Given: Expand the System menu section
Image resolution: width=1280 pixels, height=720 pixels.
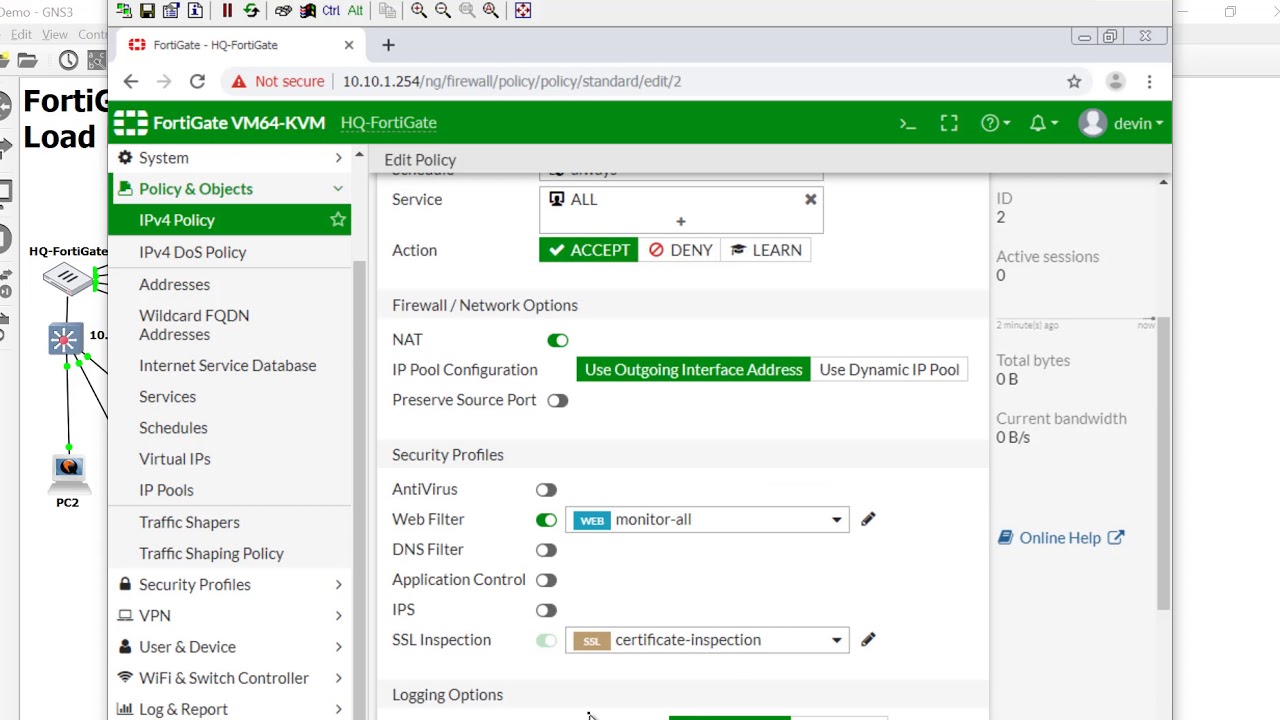Looking at the screenshot, I should (x=230, y=158).
